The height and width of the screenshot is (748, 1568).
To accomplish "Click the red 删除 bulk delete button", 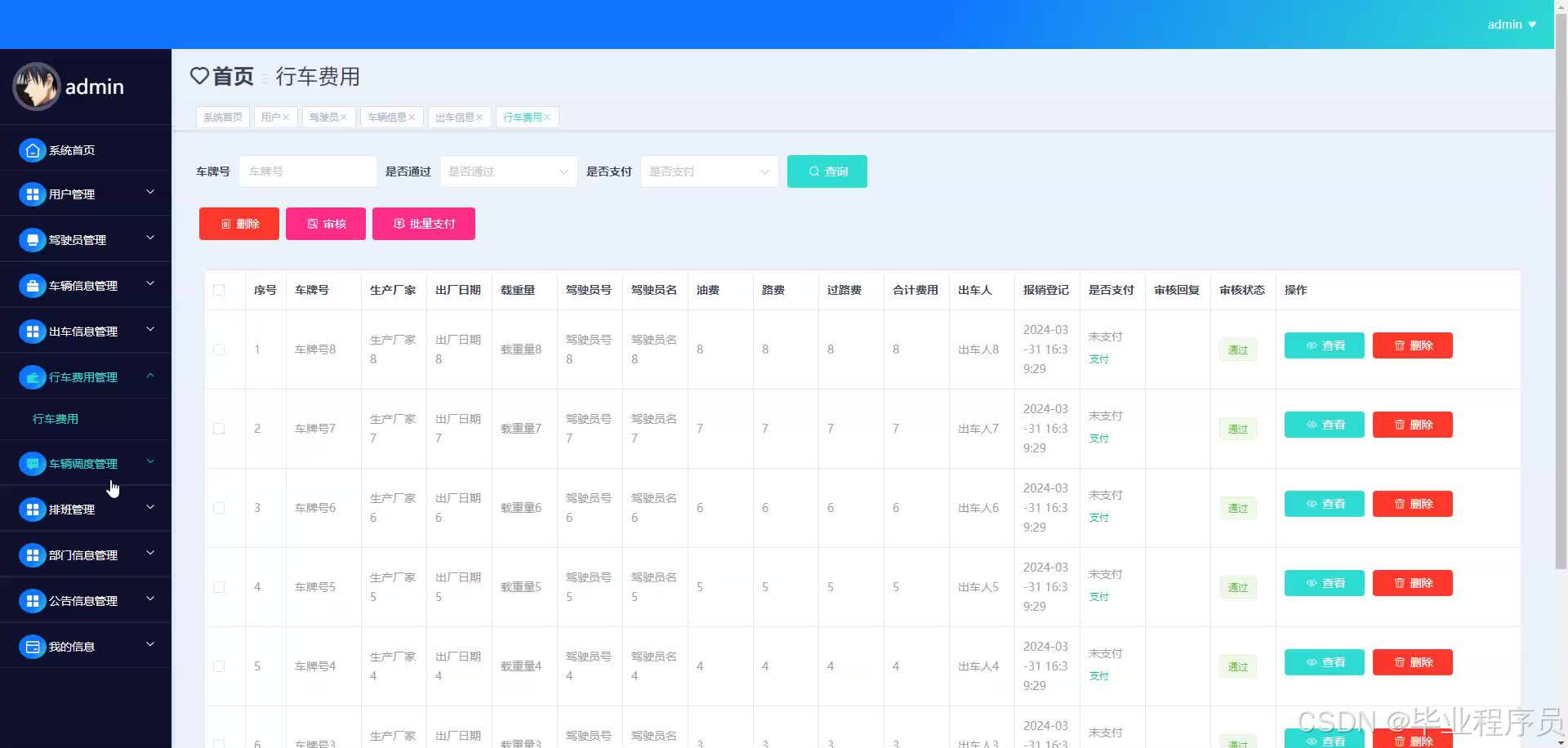I will click(239, 224).
